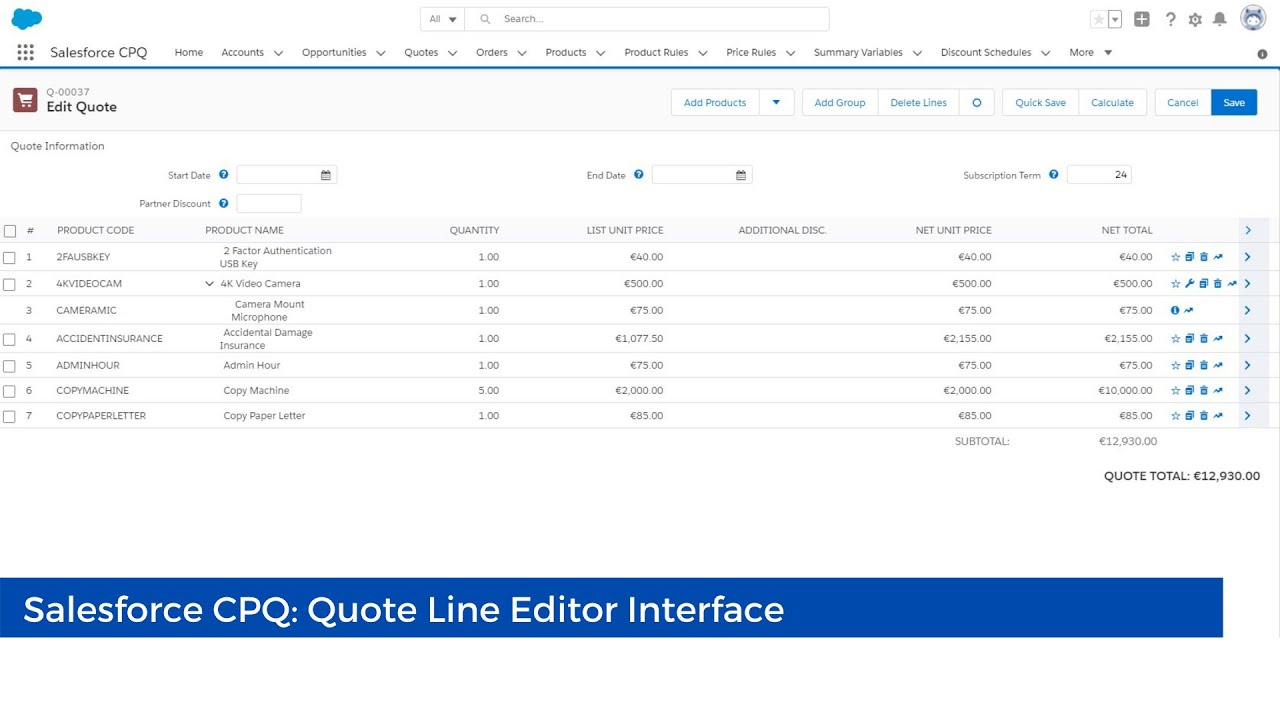Open the Products tab
This screenshot has width=1280, height=720.
(566, 52)
